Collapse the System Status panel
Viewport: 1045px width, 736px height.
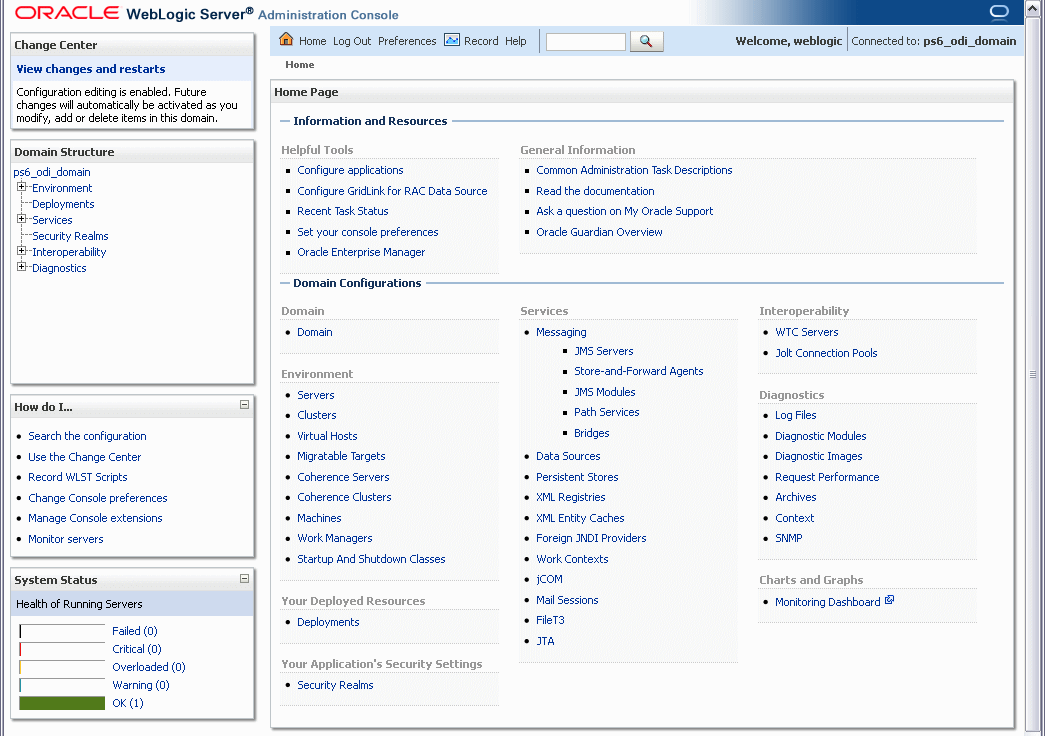pyautogui.click(x=245, y=579)
